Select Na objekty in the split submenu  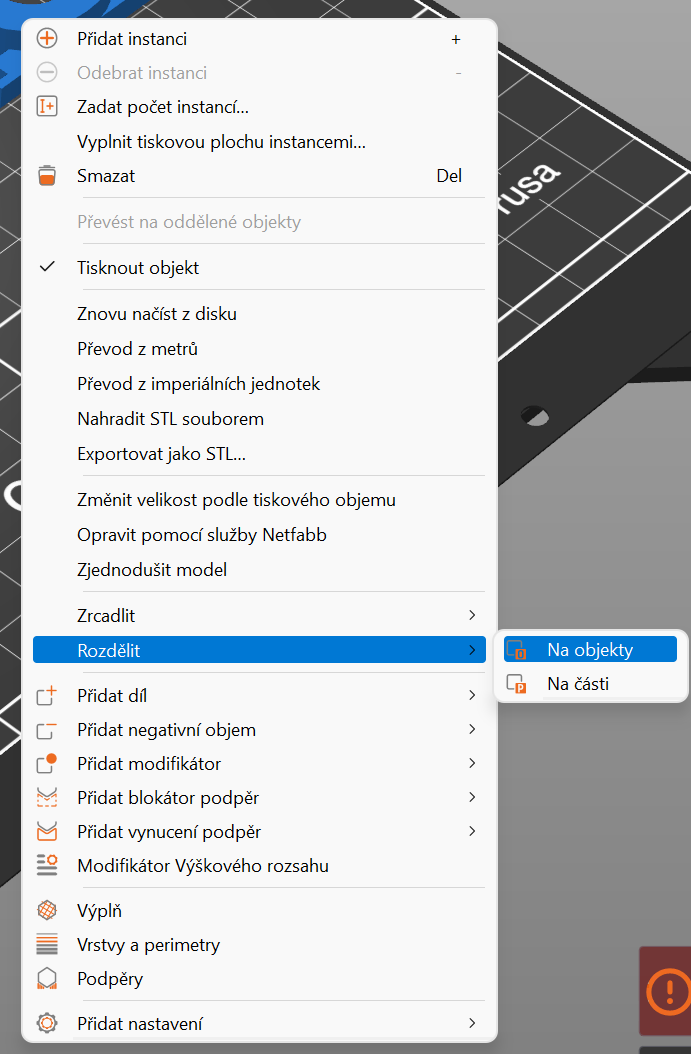tap(590, 650)
